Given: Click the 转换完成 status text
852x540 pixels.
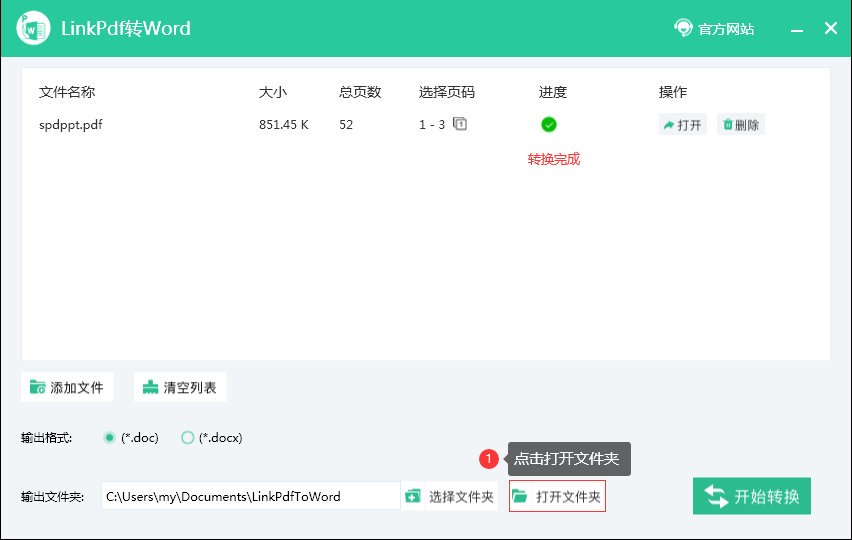Looking at the screenshot, I should [x=554, y=159].
